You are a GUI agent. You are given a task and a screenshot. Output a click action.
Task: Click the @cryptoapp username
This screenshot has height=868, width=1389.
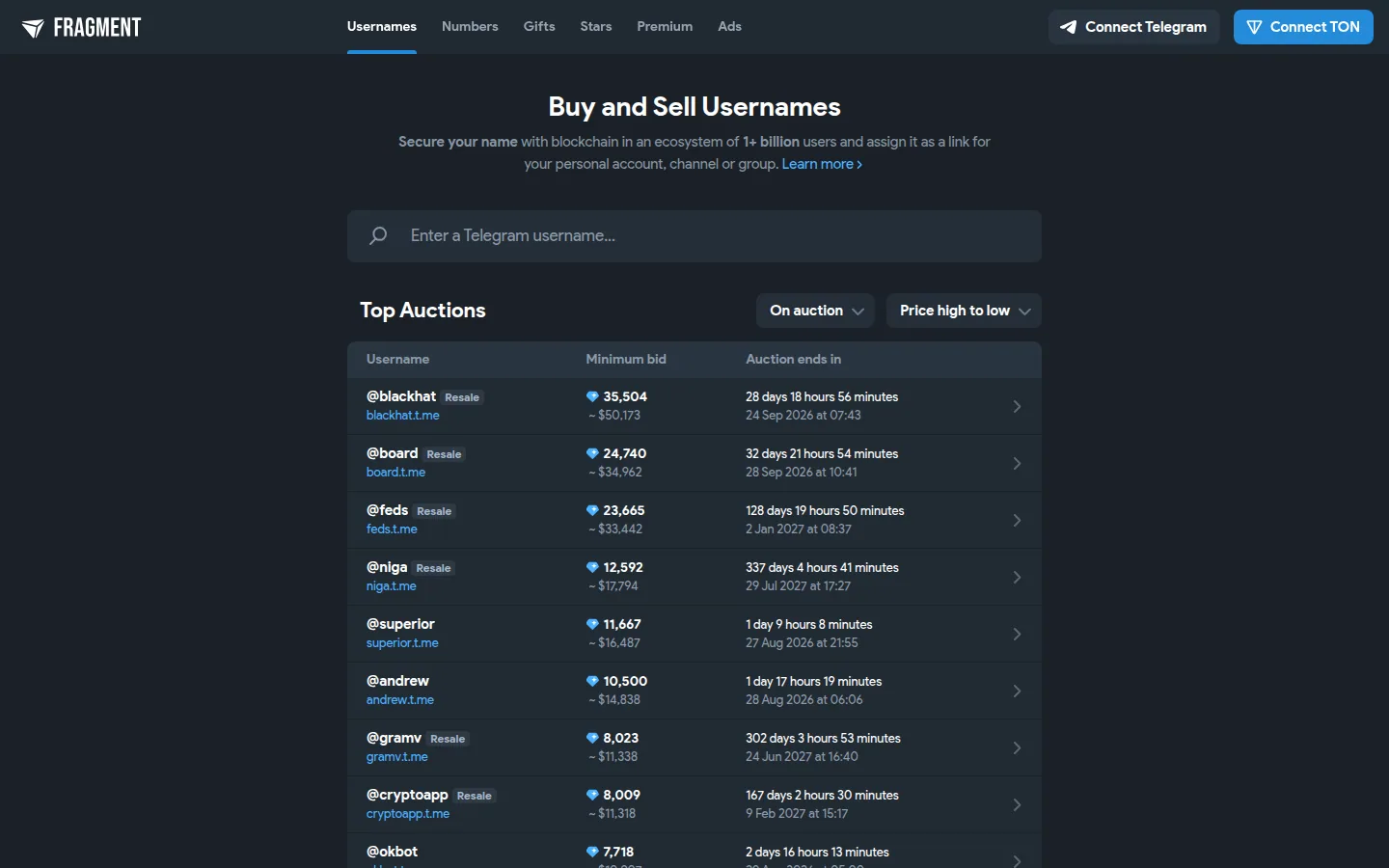click(407, 795)
